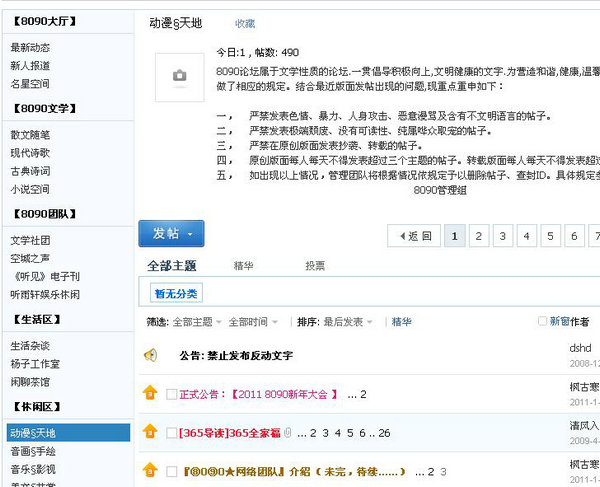This screenshot has width=600, height=487.
Task: Open 最新动态 in sidebar
Action: pos(30,47)
